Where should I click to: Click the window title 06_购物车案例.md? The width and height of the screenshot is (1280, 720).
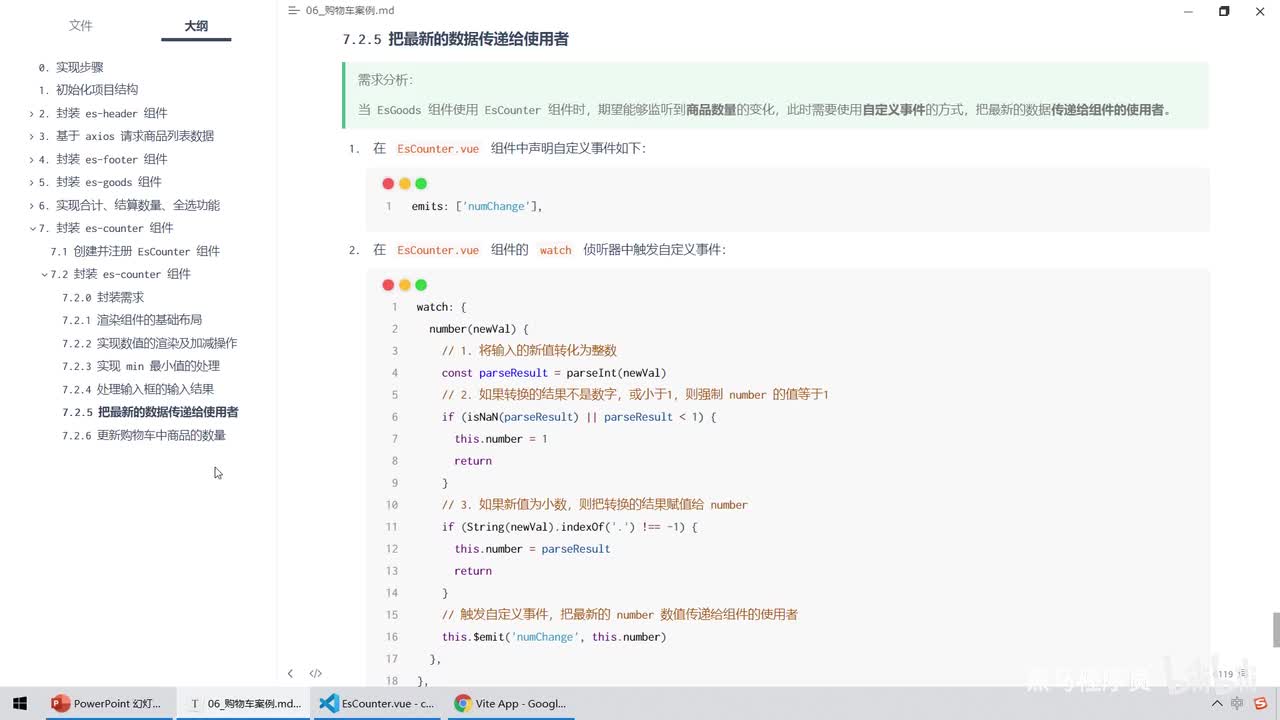(350, 10)
